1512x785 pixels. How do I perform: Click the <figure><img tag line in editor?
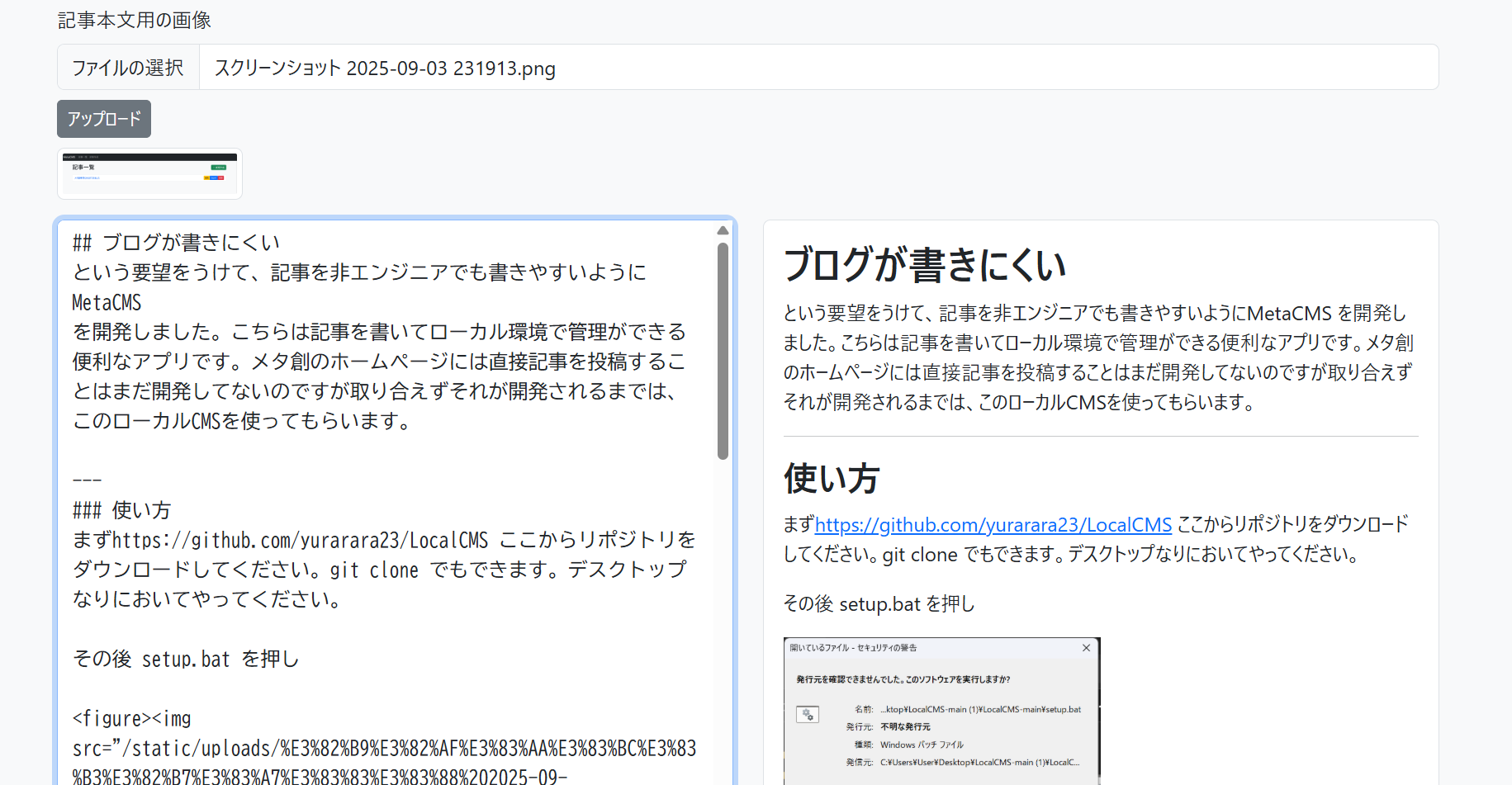click(132, 719)
